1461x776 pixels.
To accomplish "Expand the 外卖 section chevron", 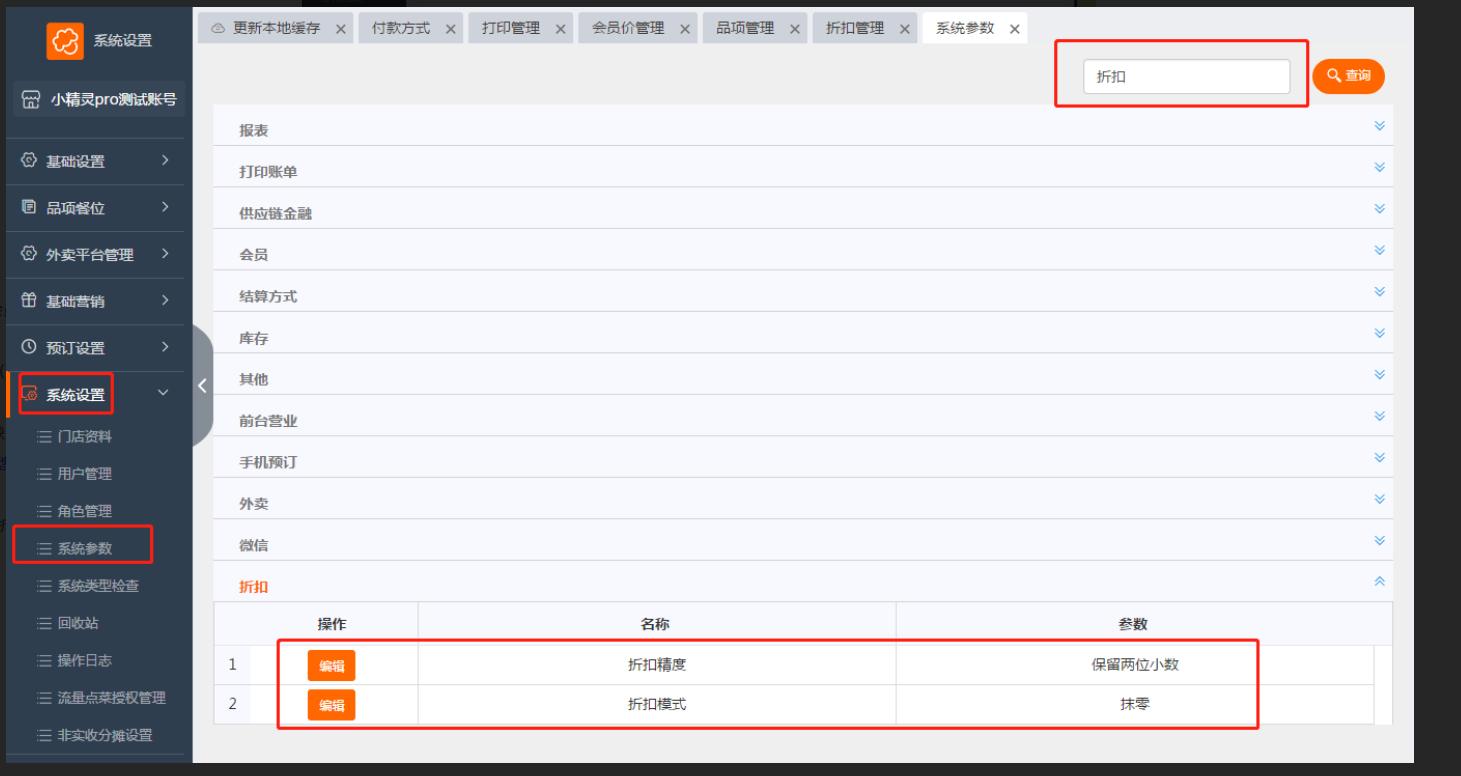I will [1380, 499].
